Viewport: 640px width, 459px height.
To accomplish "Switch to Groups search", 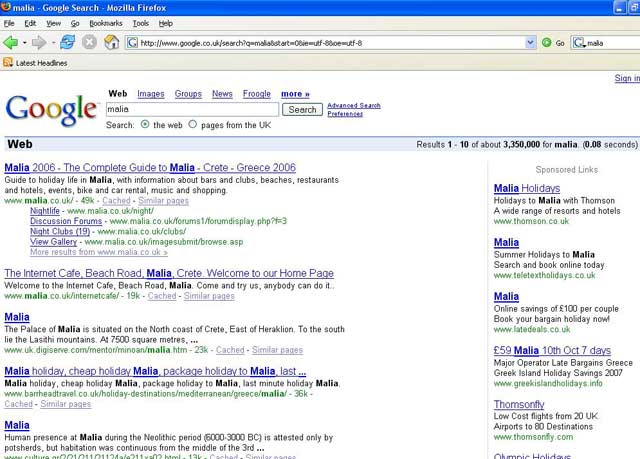I will point(188,94).
